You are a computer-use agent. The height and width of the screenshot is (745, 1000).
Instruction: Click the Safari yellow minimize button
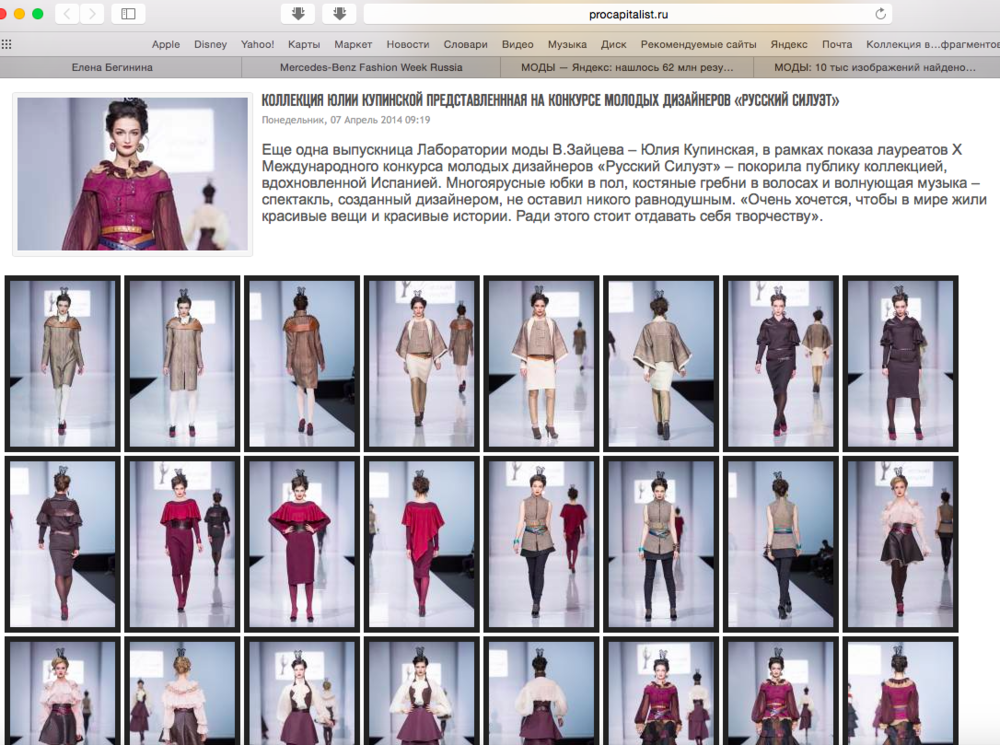[x=19, y=13]
